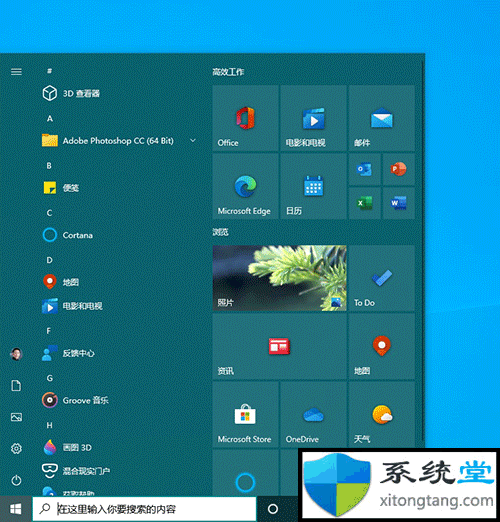The image size is (500, 522).
Task: Open the 电影和电视 tile
Action: pos(313,118)
